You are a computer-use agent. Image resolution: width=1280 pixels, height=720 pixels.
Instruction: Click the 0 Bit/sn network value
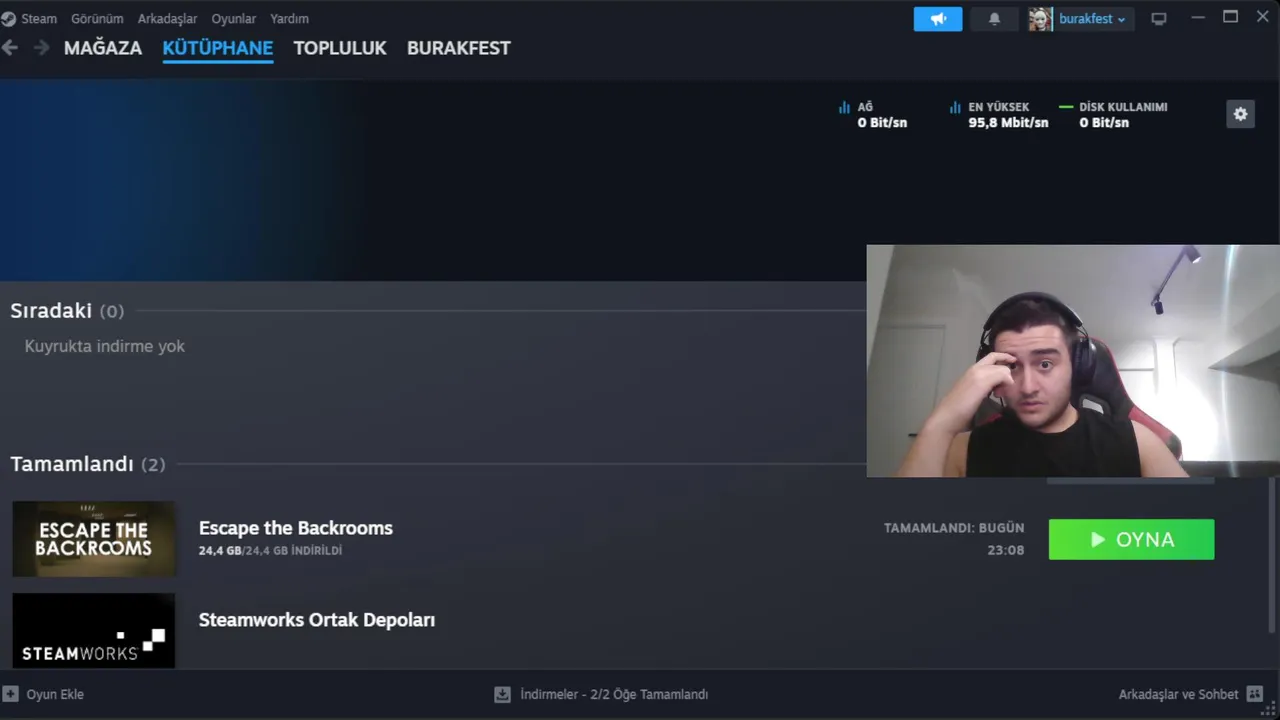coord(882,123)
